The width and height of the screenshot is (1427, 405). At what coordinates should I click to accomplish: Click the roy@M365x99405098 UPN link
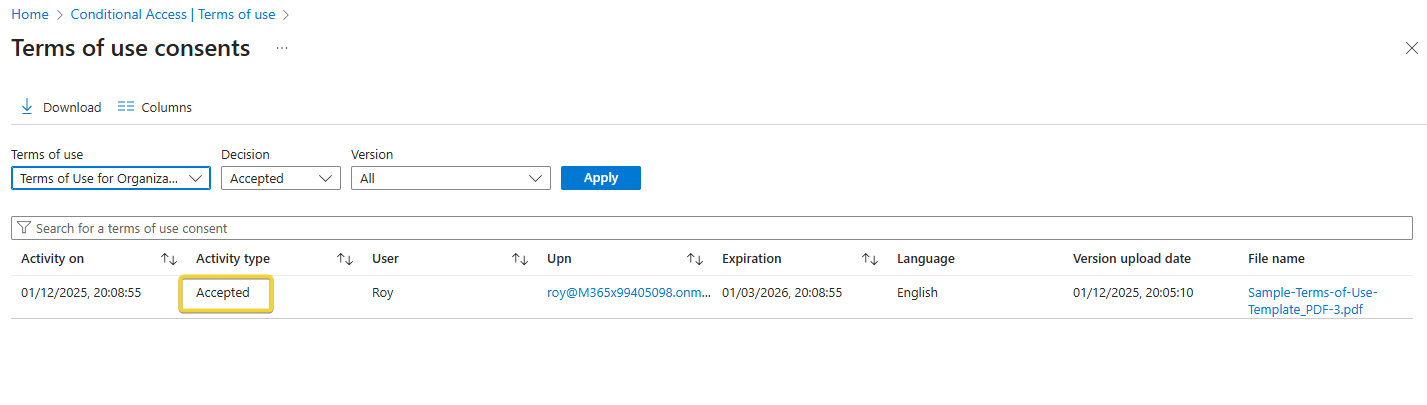pos(628,293)
